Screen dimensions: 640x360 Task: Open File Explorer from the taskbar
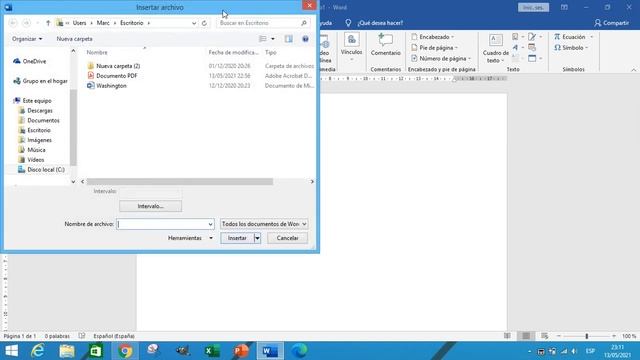[x=67, y=351]
